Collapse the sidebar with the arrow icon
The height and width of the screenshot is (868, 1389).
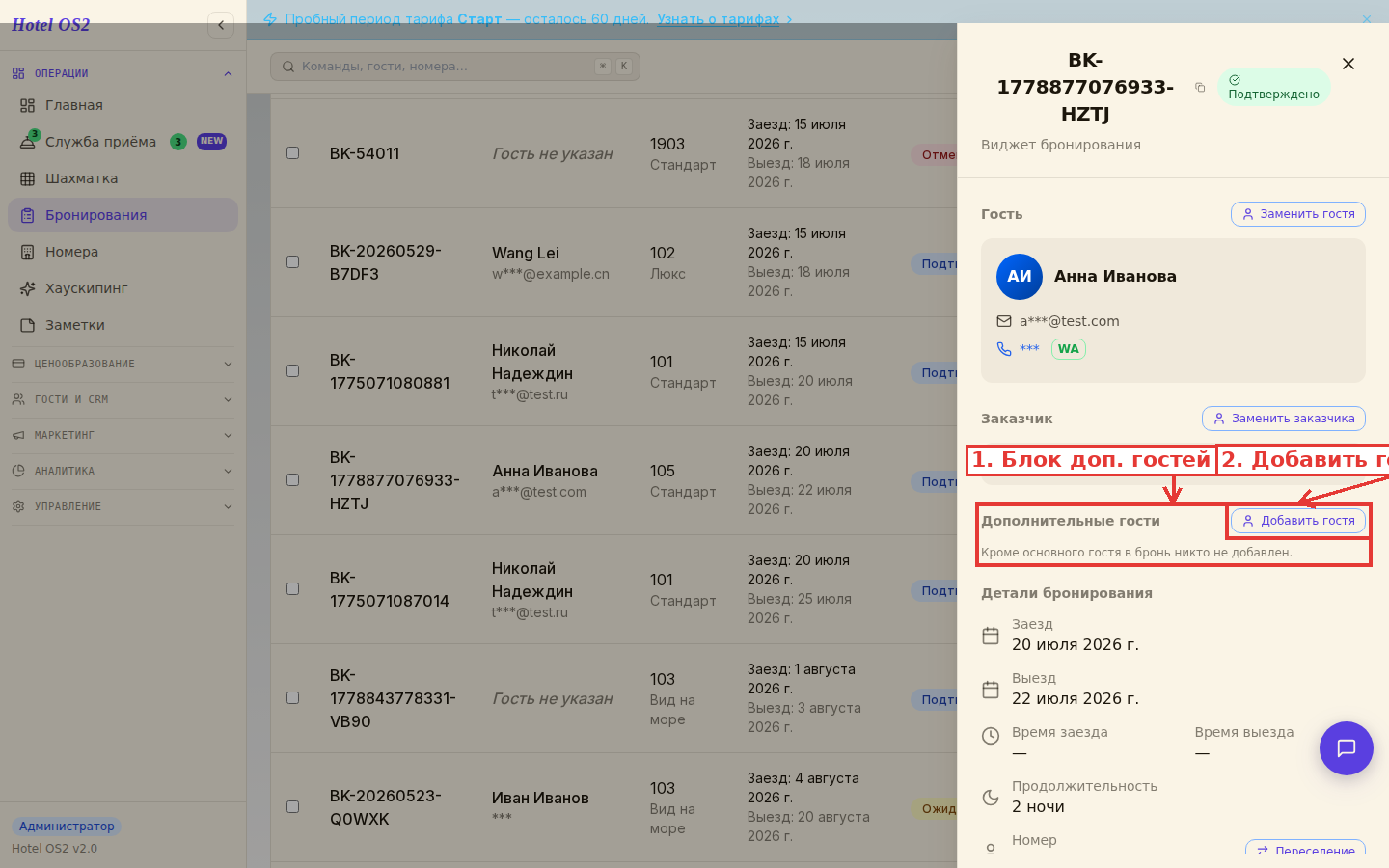tap(221, 25)
